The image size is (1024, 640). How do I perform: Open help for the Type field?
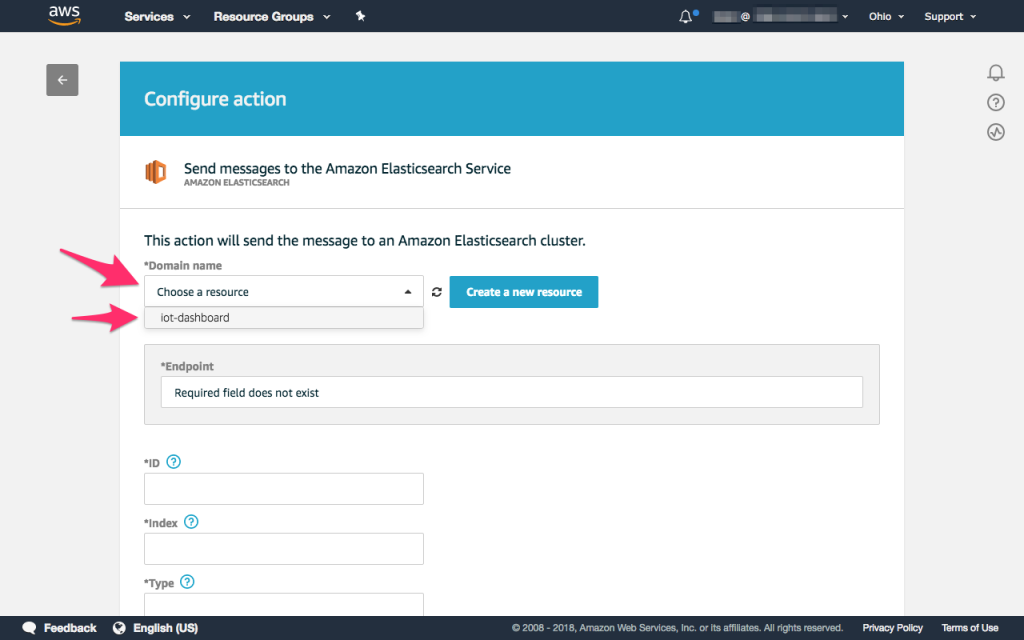coord(187,581)
